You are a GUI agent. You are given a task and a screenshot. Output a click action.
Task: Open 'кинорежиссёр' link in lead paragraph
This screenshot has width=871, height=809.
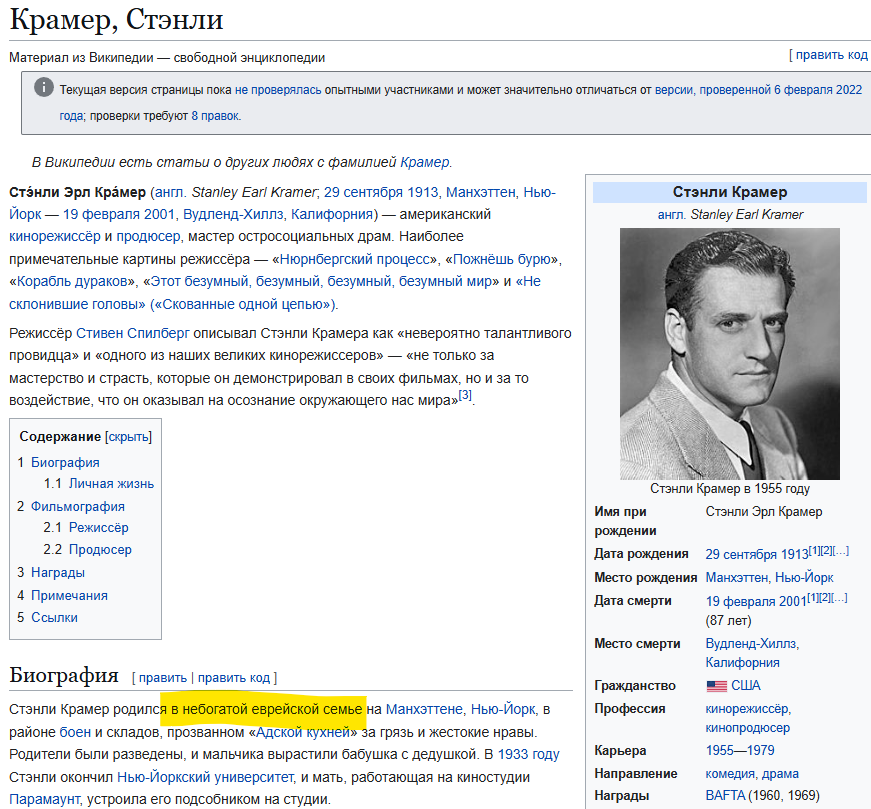pyautogui.click(x=54, y=237)
